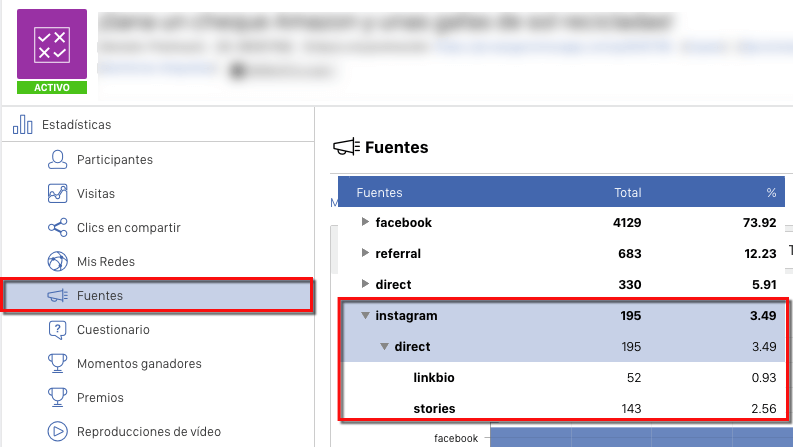This screenshot has height=447, width=793.
Task: Expand the facebook source row
Action: click(x=365, y=223)
